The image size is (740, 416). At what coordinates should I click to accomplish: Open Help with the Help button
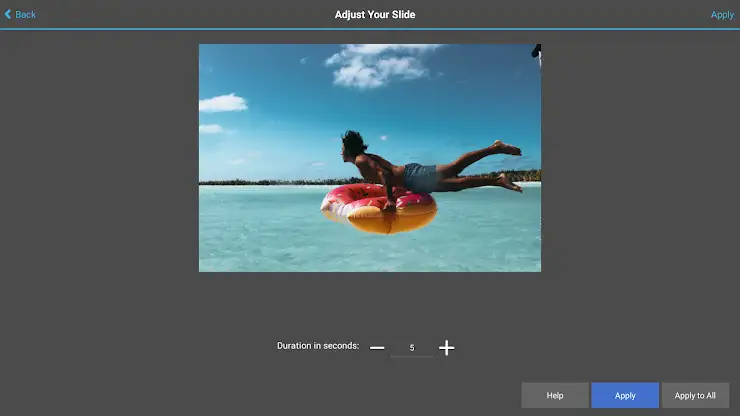point(555,395)
